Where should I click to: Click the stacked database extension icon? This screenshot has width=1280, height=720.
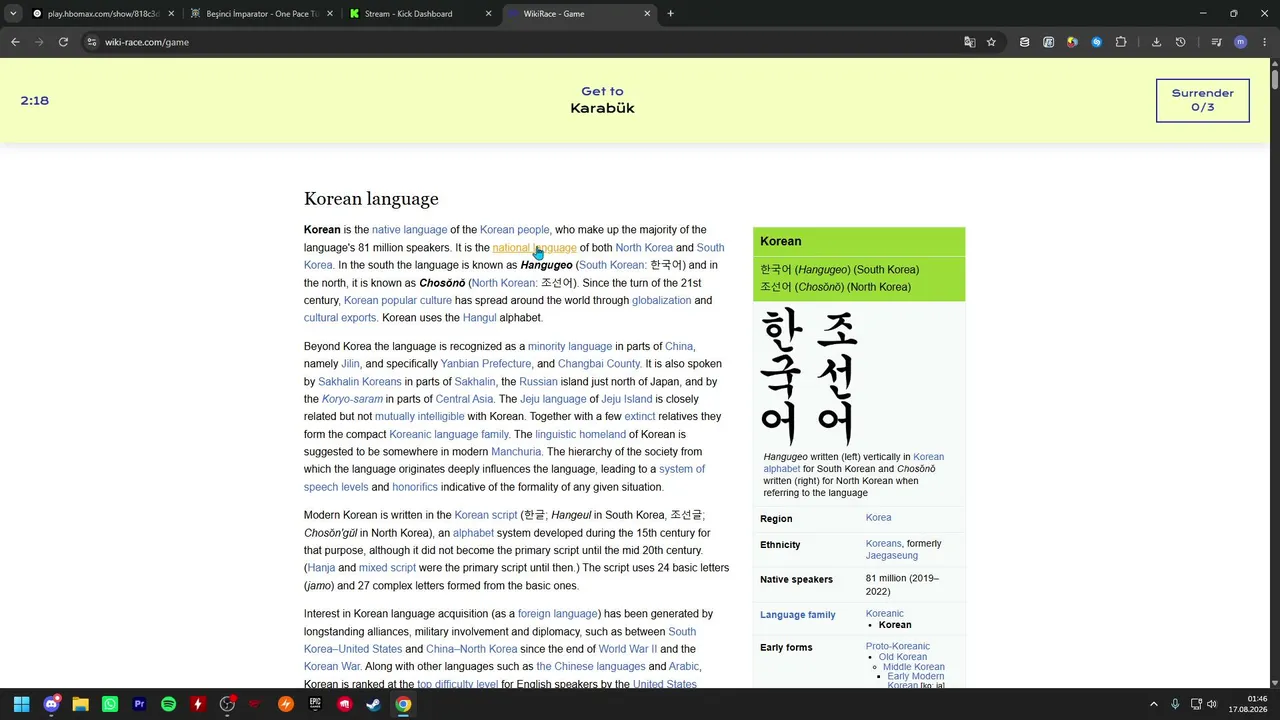[1024, 42]
